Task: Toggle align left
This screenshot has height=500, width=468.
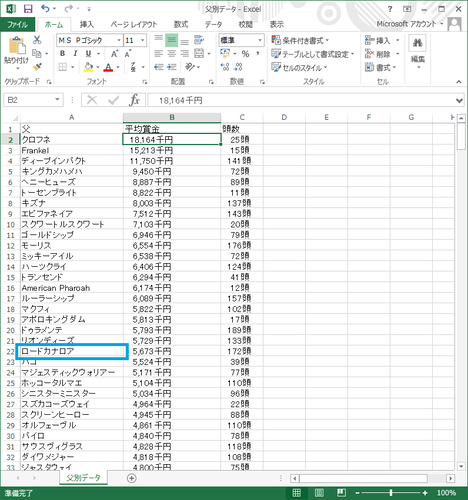Action: 159,54
